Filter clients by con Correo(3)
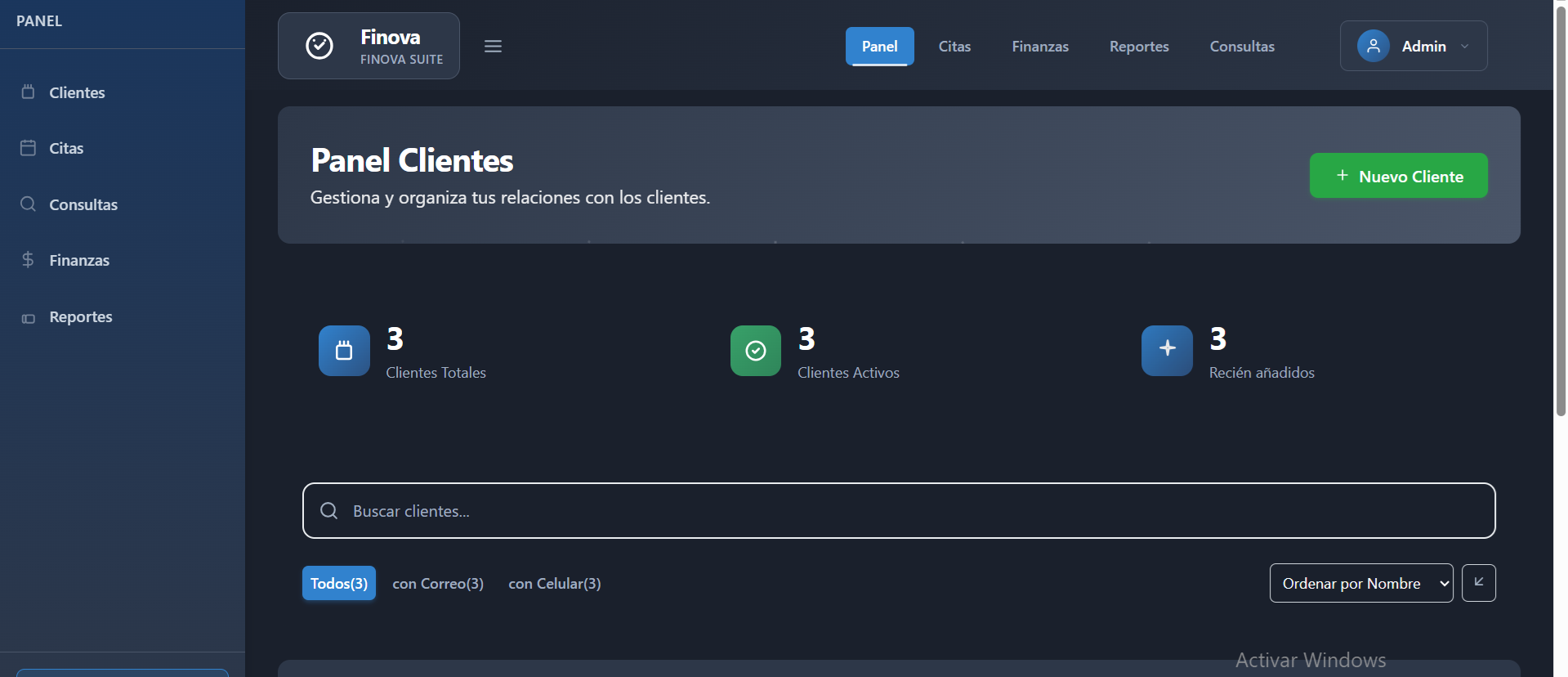 (438, 583)
